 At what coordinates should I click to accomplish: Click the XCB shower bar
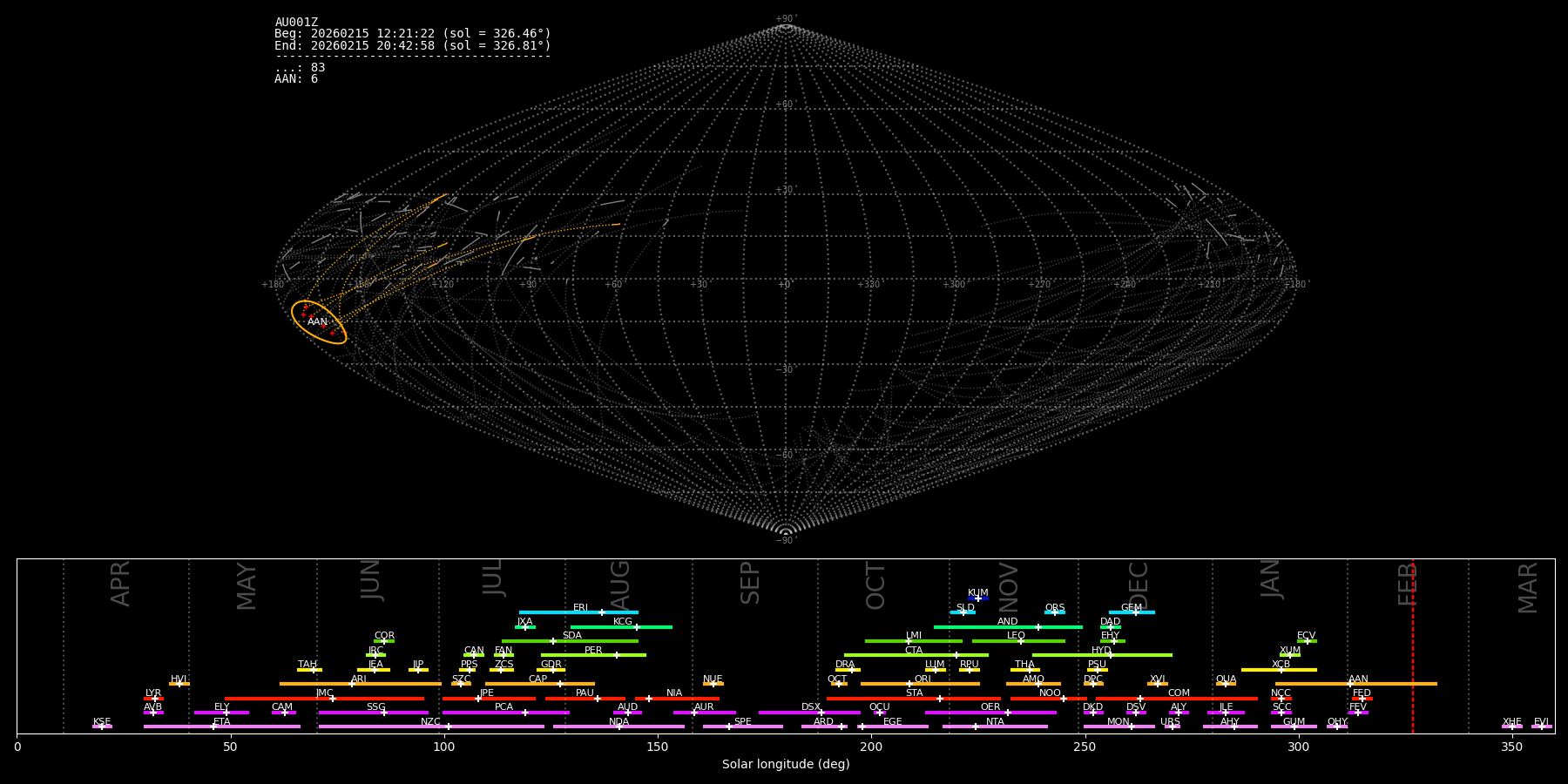coord(1279,670)
